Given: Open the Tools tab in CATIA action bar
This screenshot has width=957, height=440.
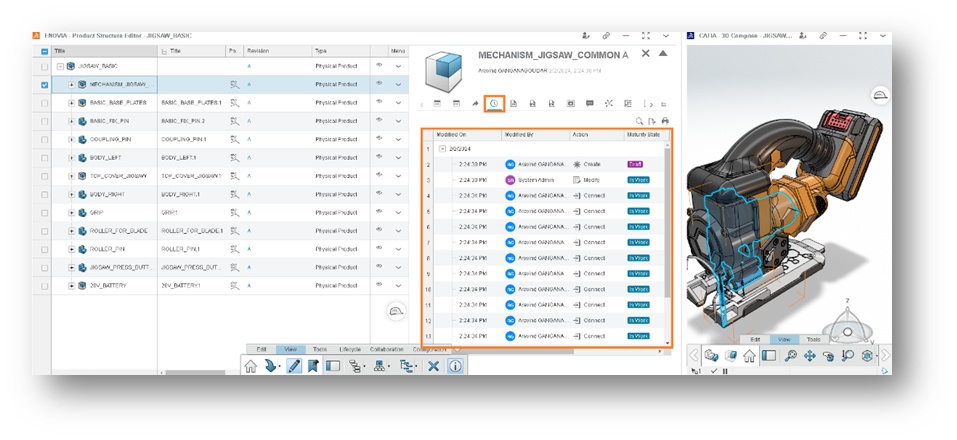Looking at the screenshot, I should pos(814,339).
